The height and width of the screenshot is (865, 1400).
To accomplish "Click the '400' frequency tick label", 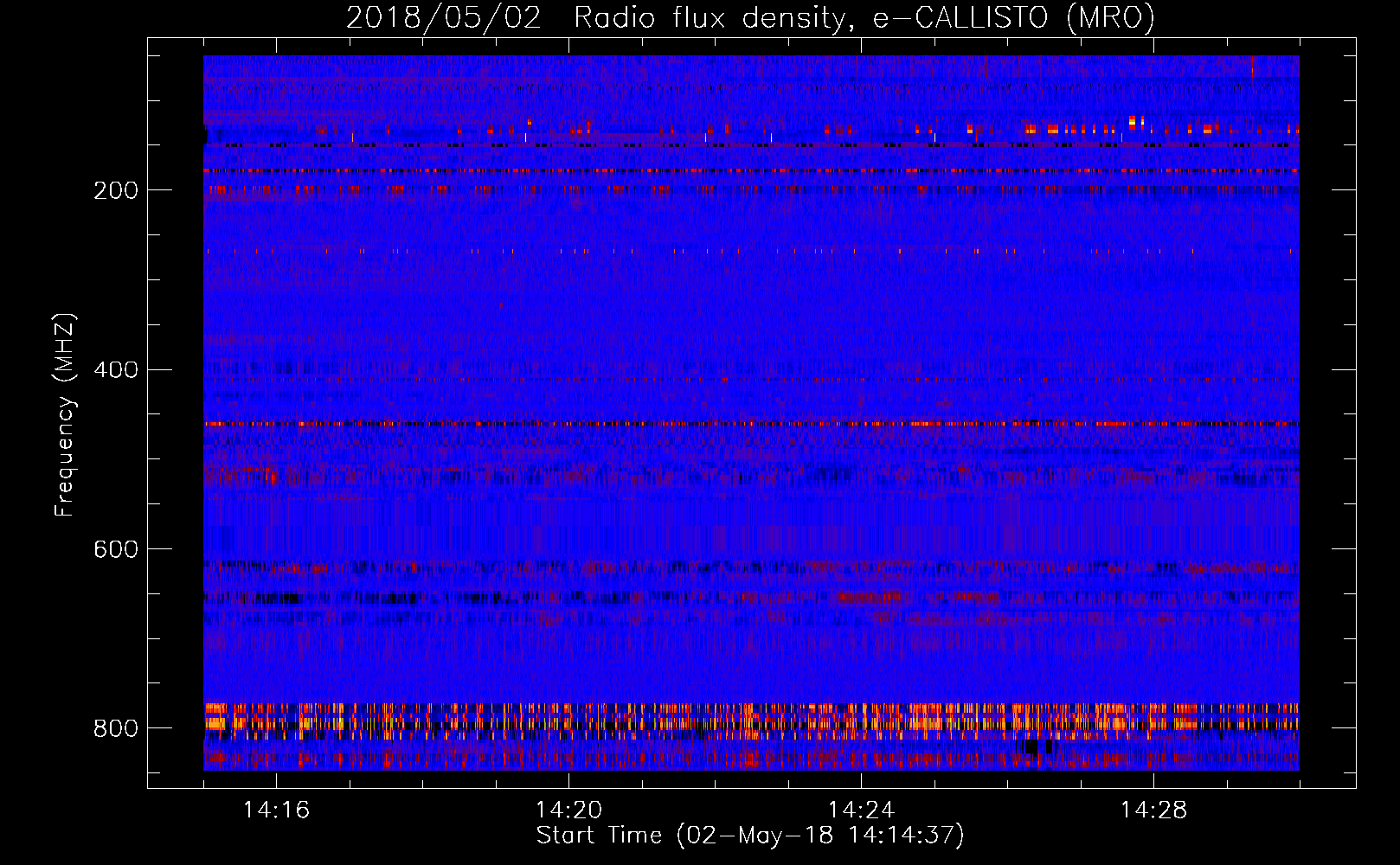I will 115,370.
